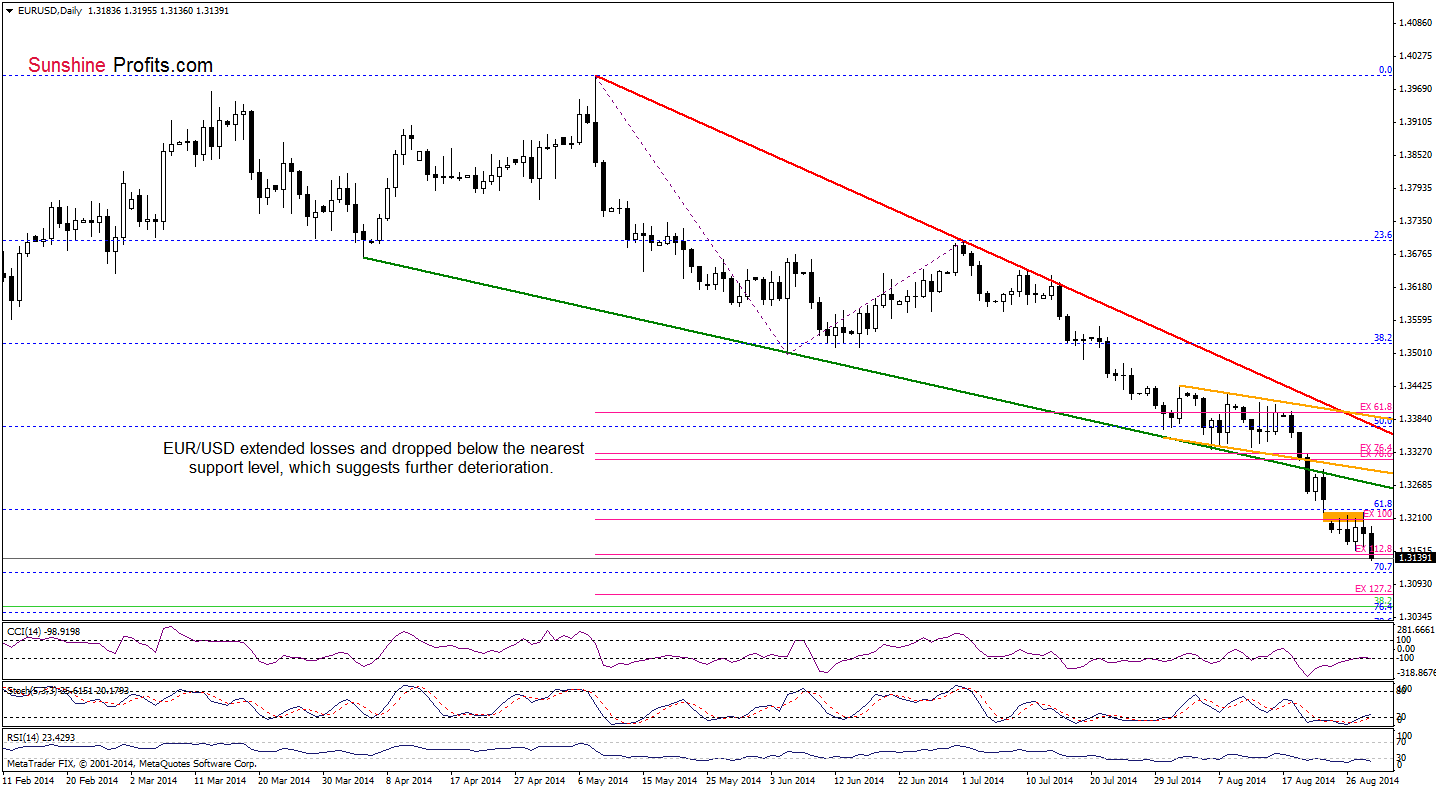Click the Fibonacci 23.6 level label
This screenshot has height=789, width=1436.
coord(1383,235)
